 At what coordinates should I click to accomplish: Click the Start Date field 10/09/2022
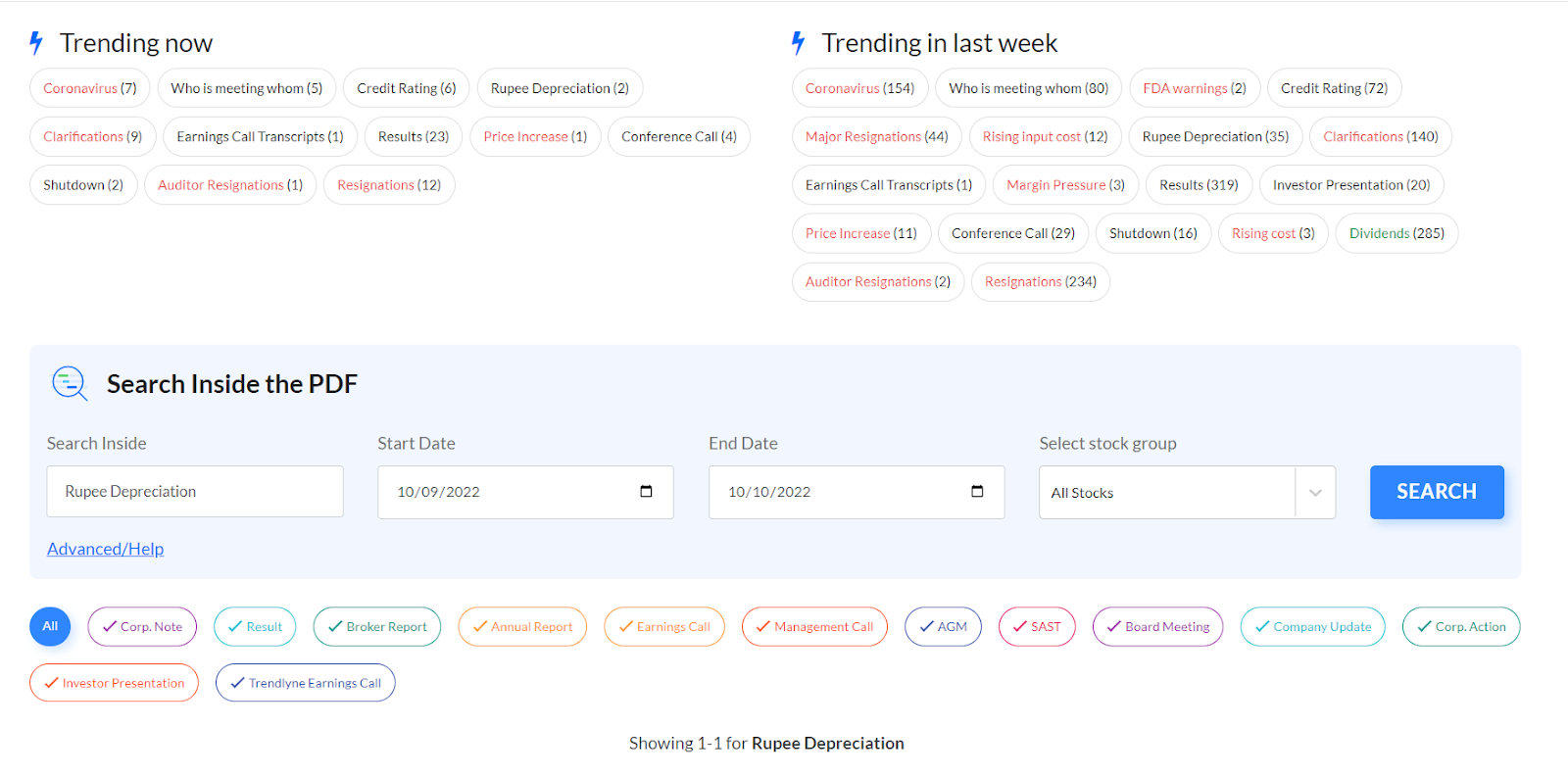(x=525, y=492)
